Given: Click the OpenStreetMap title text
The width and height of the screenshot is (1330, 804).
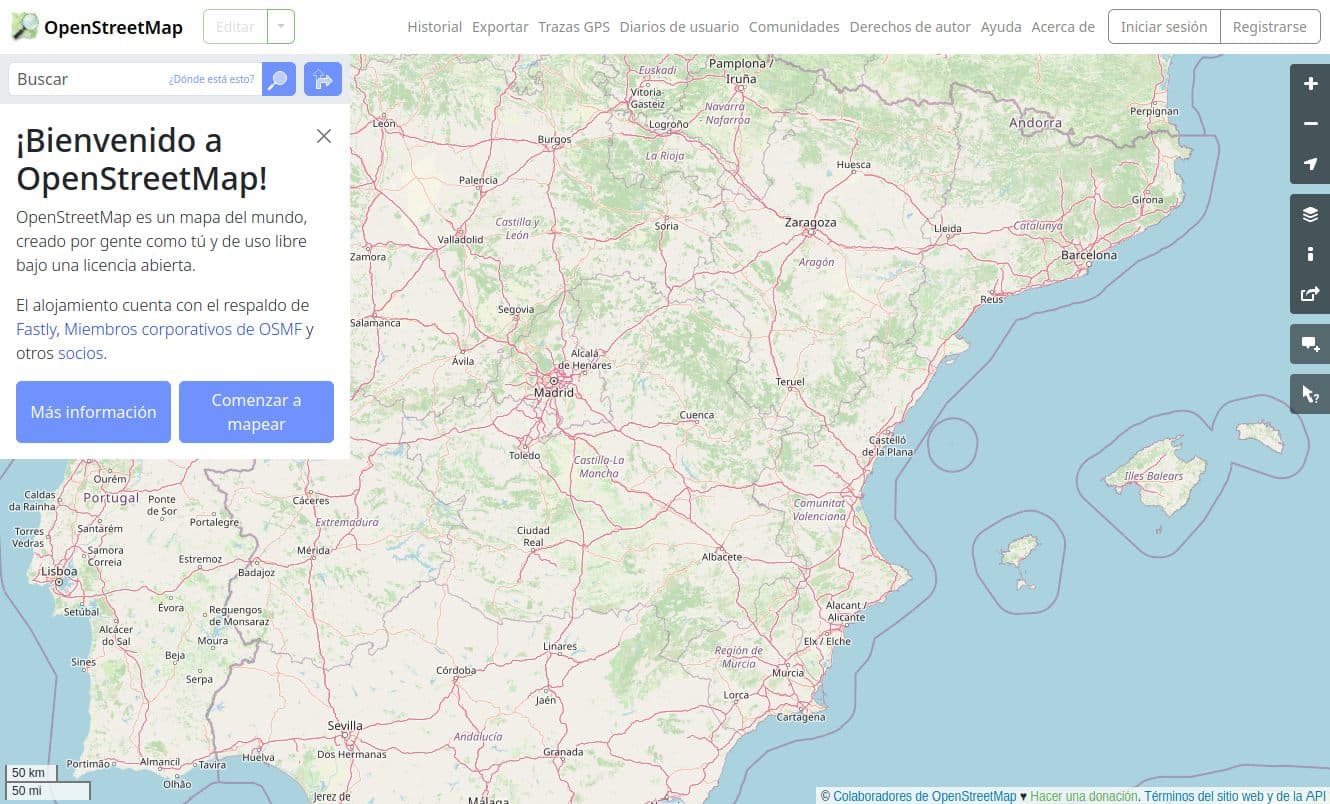Looking at the screenshot, I should pos(113,27).
